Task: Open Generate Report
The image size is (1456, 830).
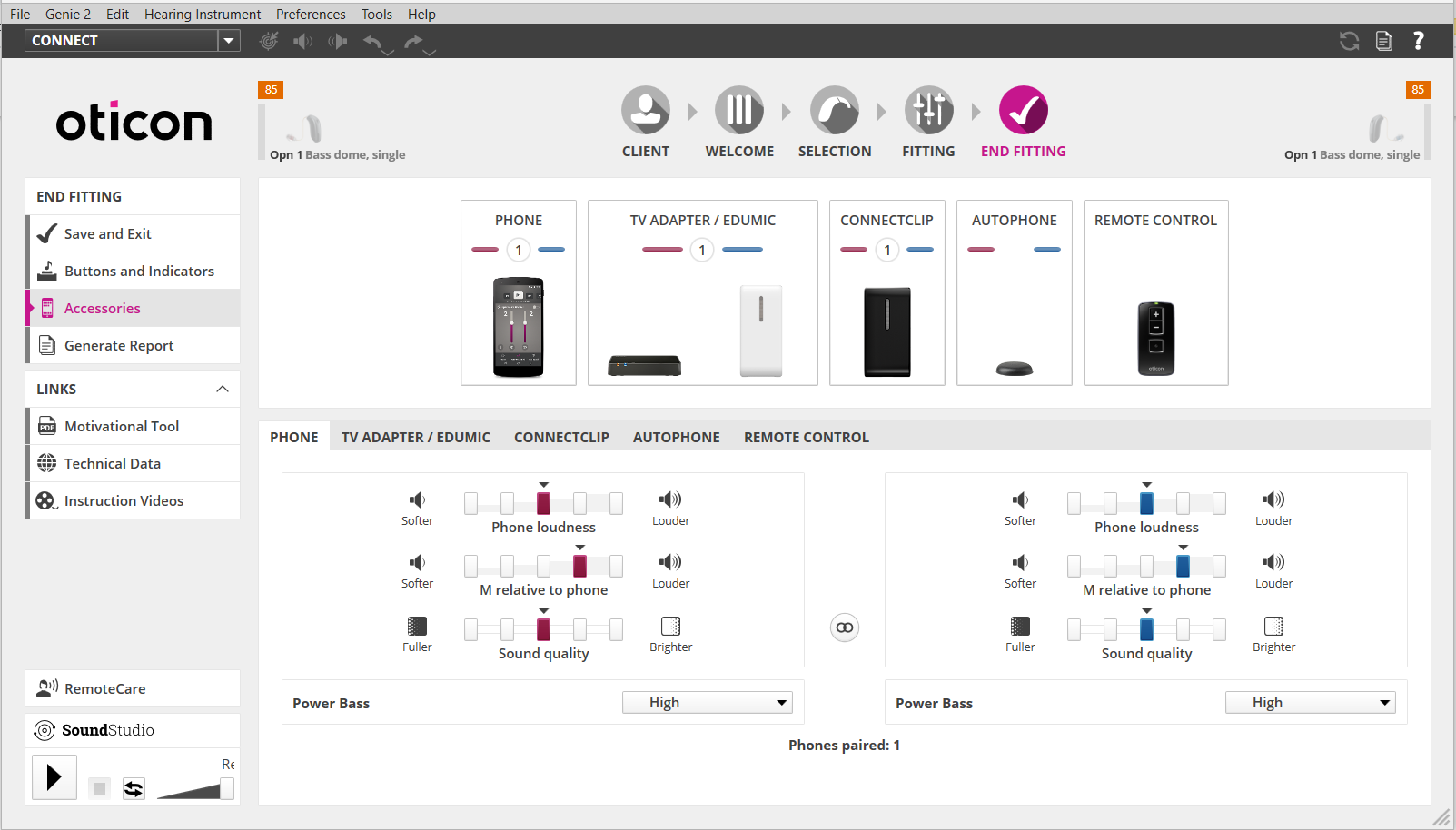Action: [x=134, y=345]
